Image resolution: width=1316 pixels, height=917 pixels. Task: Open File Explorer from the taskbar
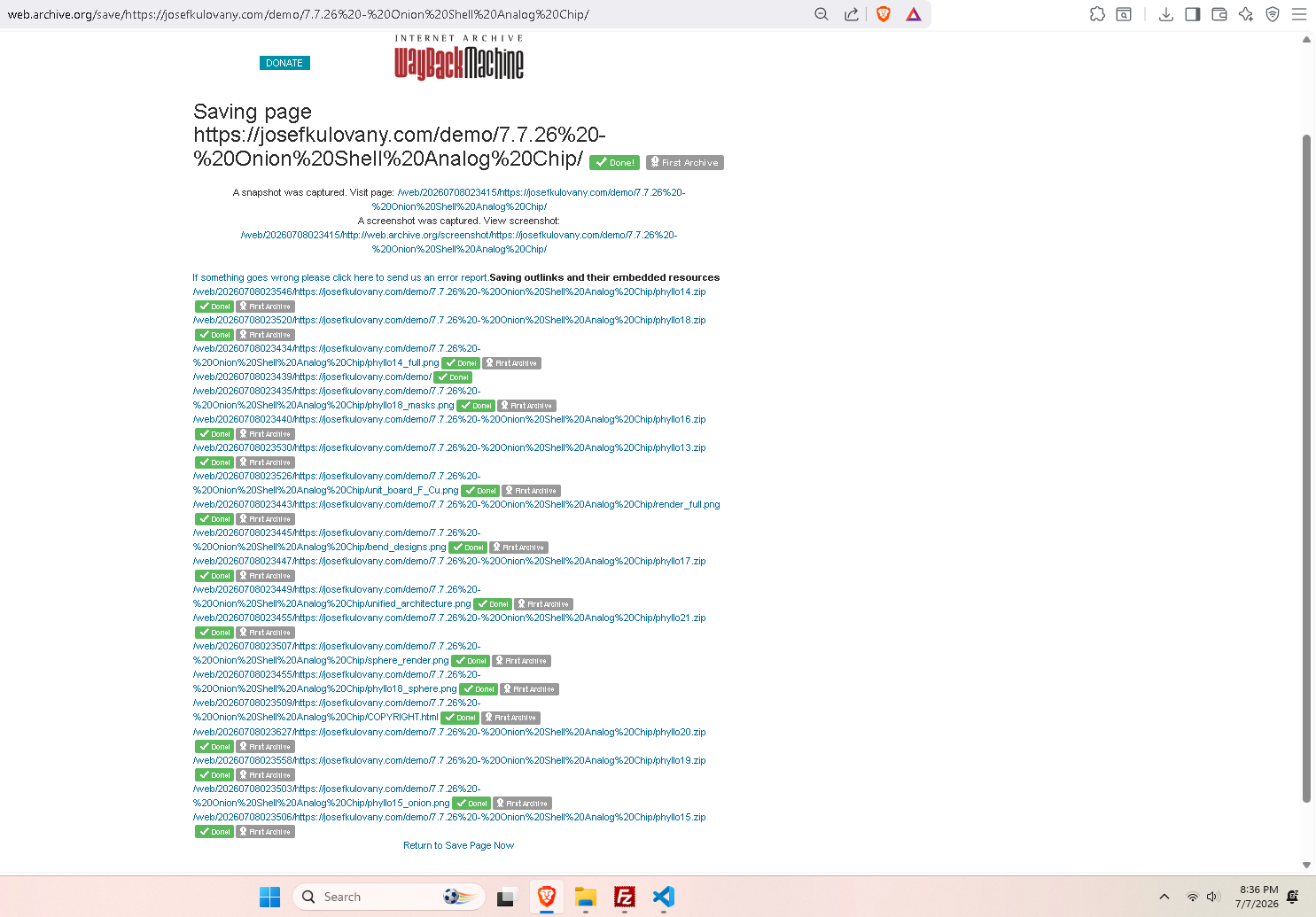(586, 897)
